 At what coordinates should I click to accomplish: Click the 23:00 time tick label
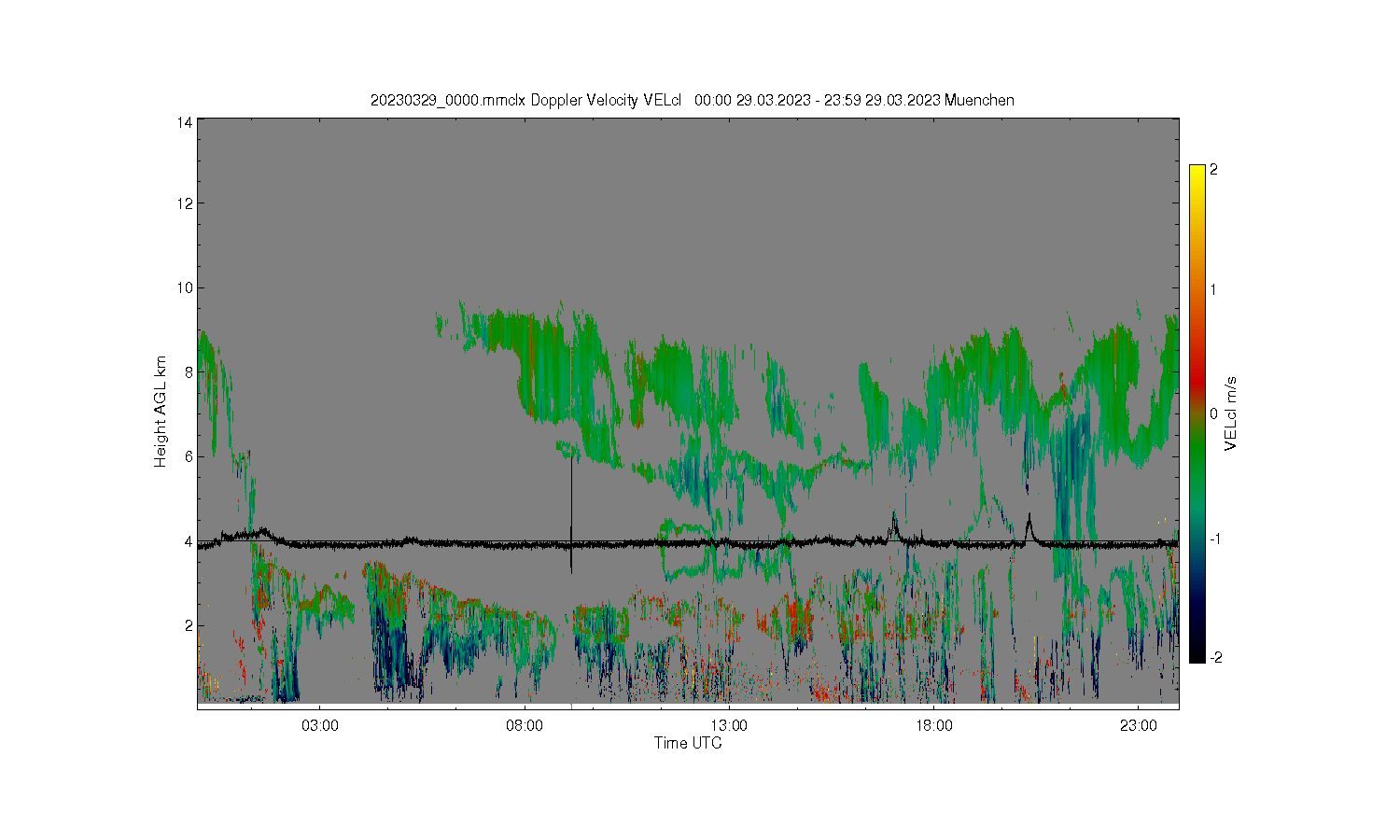[1139, 725]
